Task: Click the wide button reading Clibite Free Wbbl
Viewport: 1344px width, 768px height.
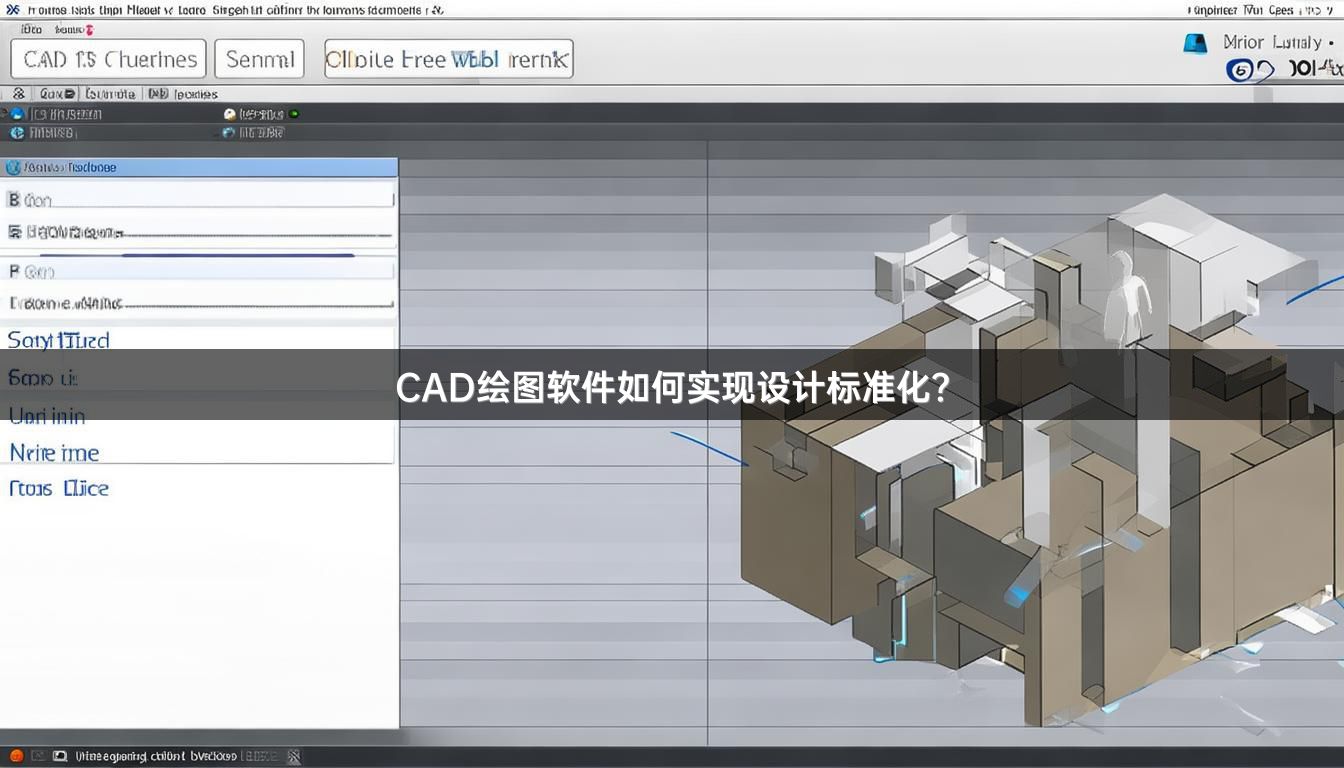Action: 448,59
